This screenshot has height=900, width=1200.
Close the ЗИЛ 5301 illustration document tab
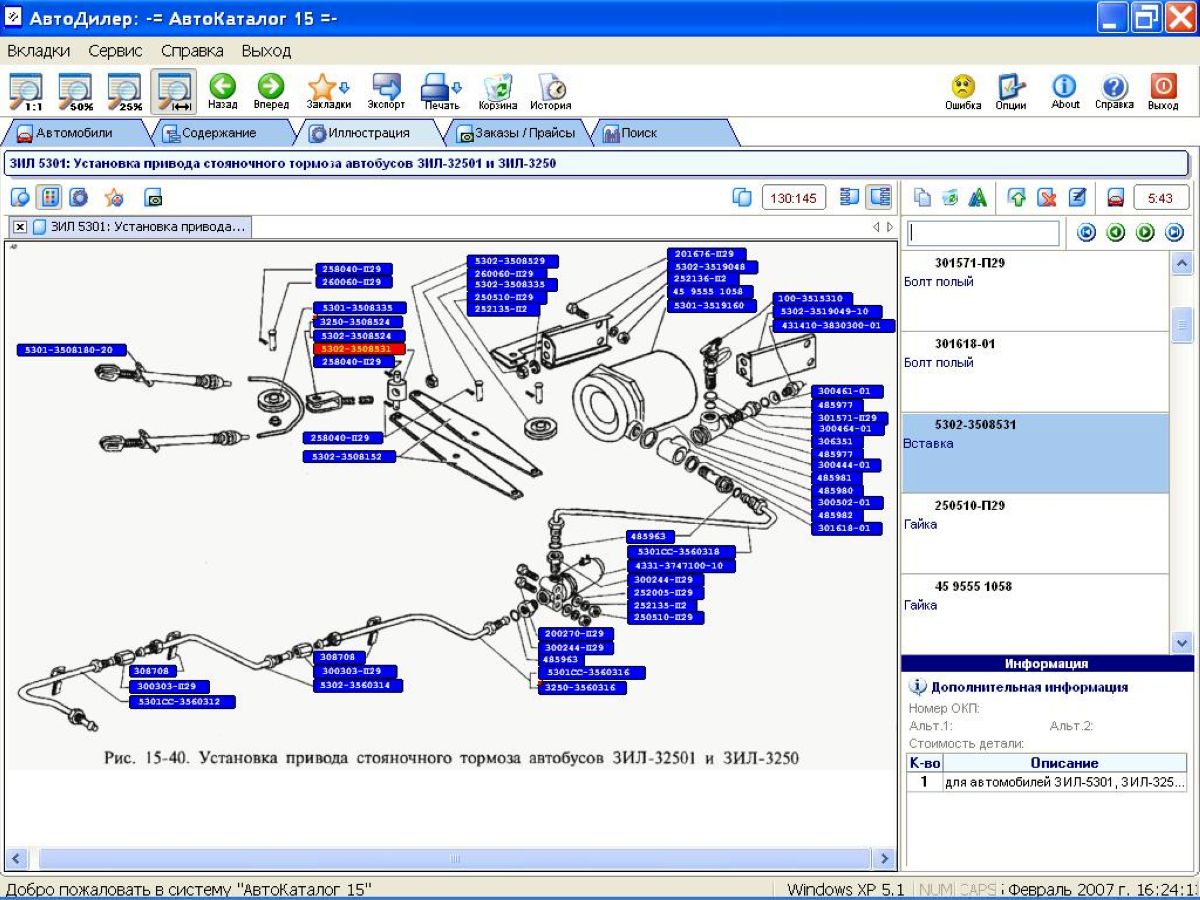click(x=20, y=227)
